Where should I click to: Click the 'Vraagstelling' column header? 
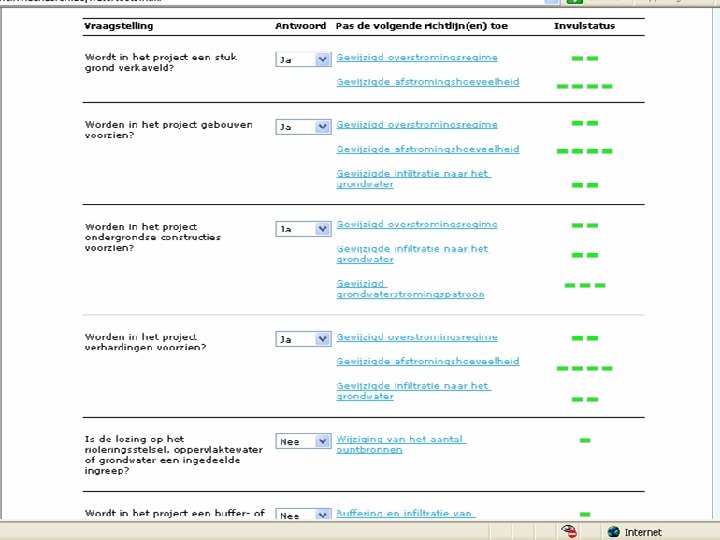[x=119, y=26]
